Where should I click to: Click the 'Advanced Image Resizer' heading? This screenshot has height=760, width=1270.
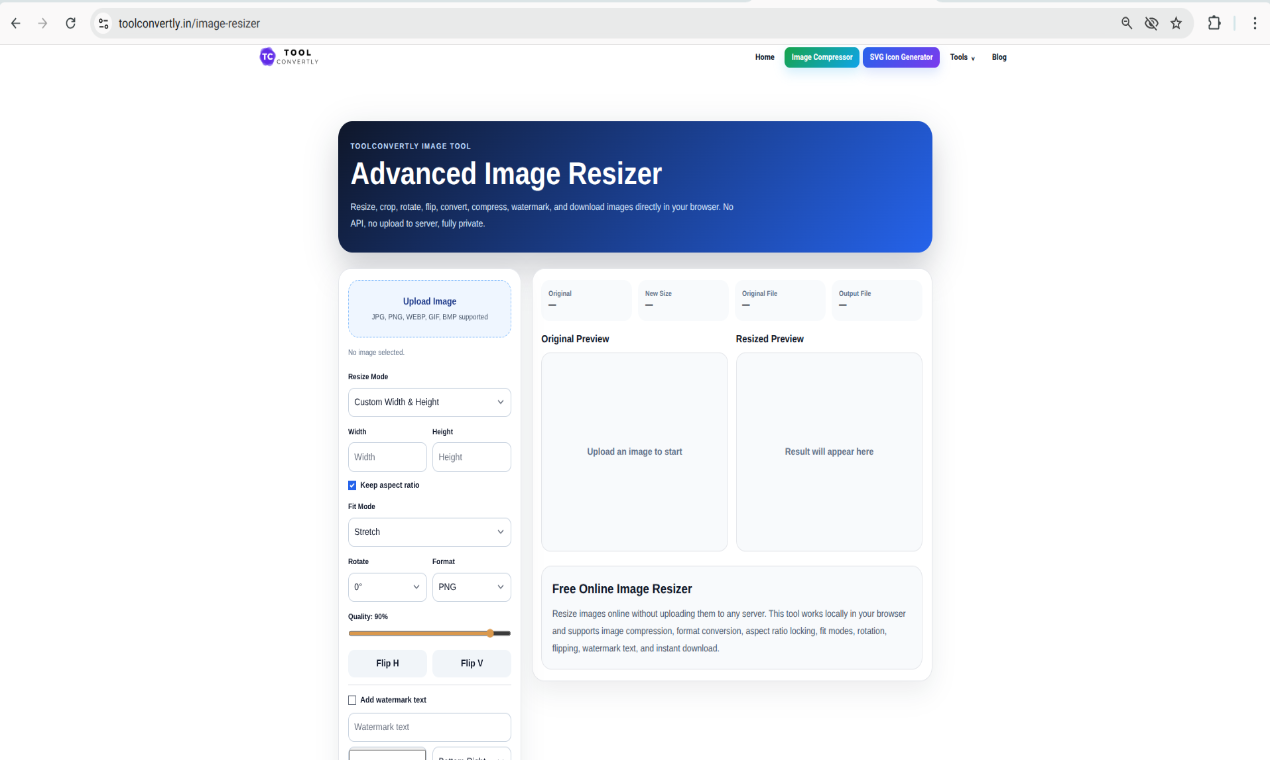tap(506, 174)
